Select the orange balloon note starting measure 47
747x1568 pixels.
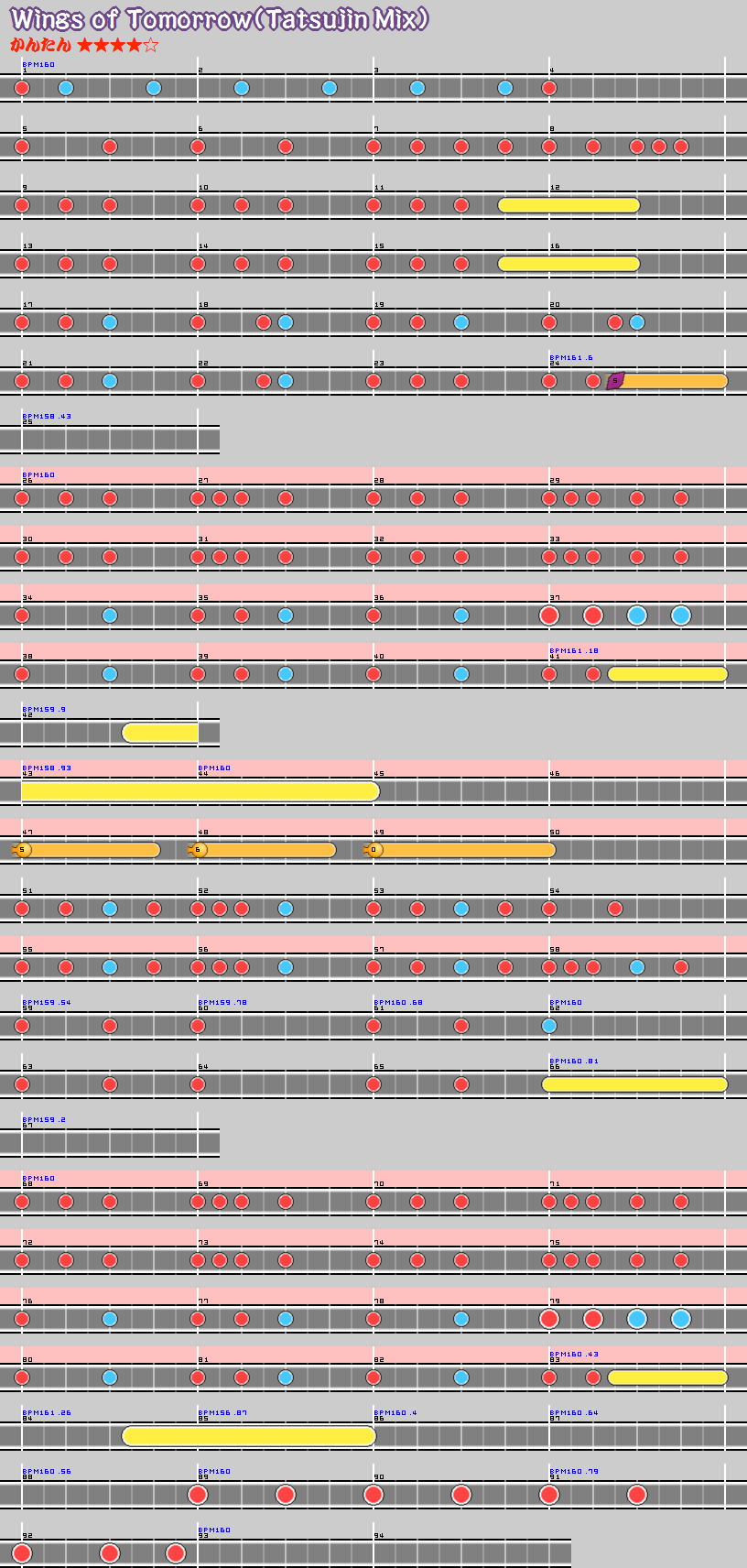tap(23, 849)
